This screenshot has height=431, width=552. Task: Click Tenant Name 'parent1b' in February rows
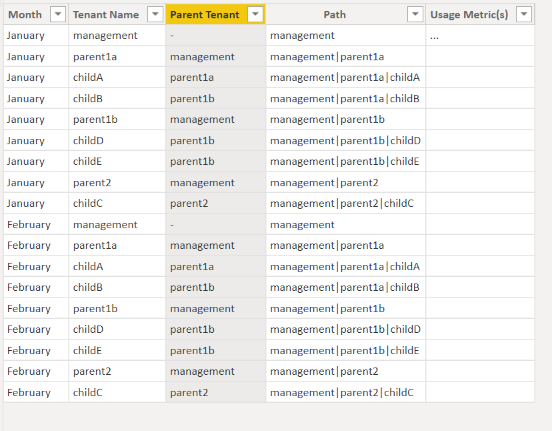tap(95, 308)
